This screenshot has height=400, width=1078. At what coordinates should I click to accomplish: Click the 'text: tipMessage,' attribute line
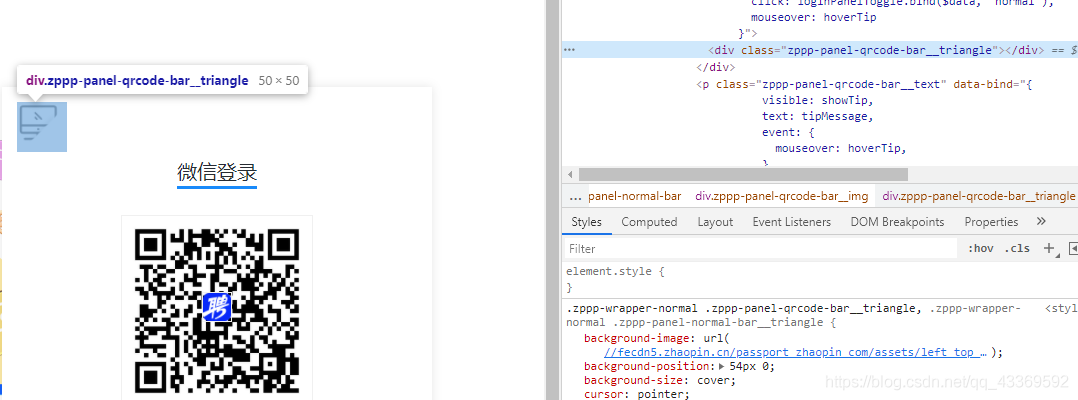[x=817, y=117]
